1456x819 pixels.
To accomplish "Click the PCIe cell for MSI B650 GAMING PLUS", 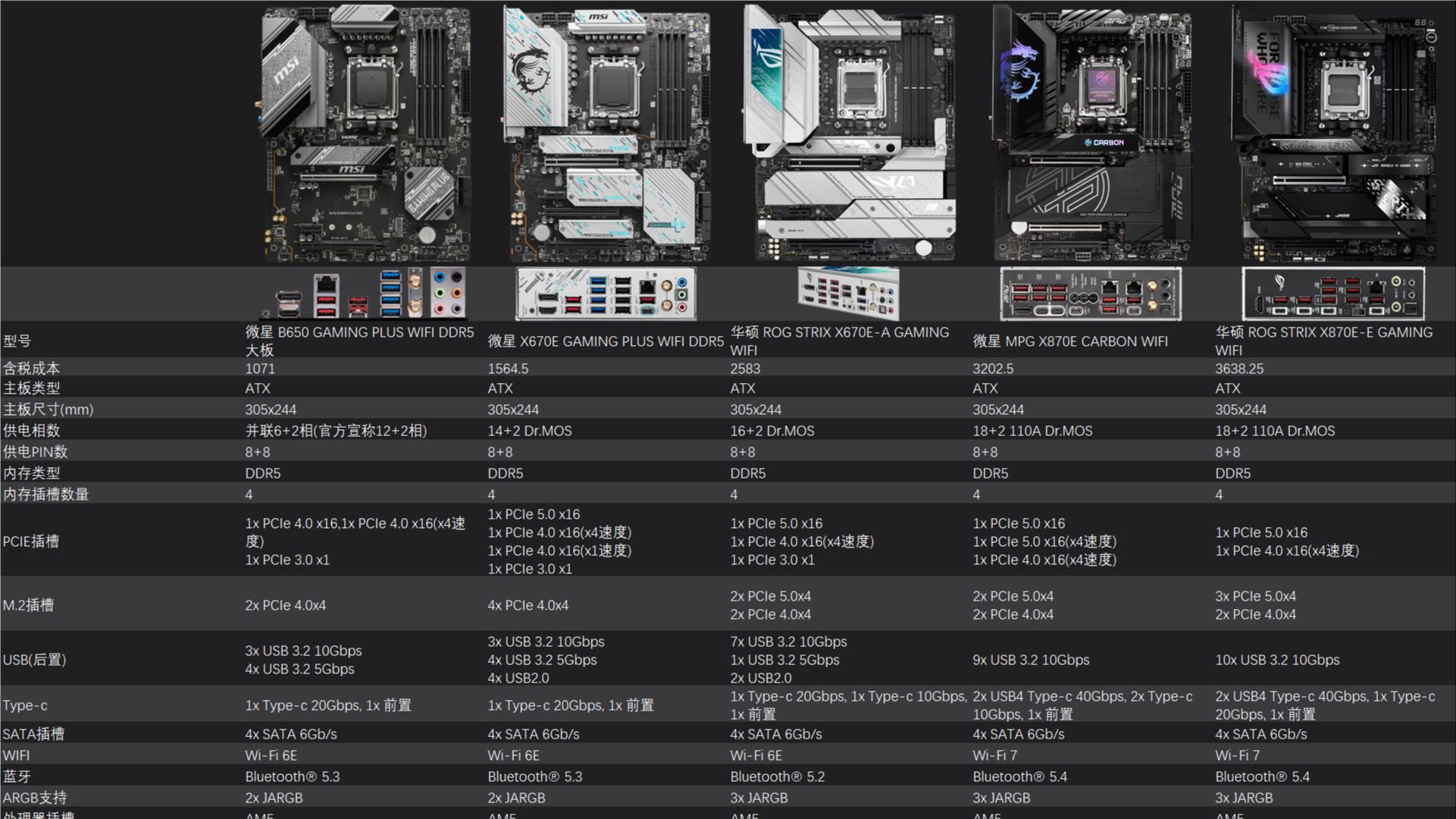I will point(355,541).
